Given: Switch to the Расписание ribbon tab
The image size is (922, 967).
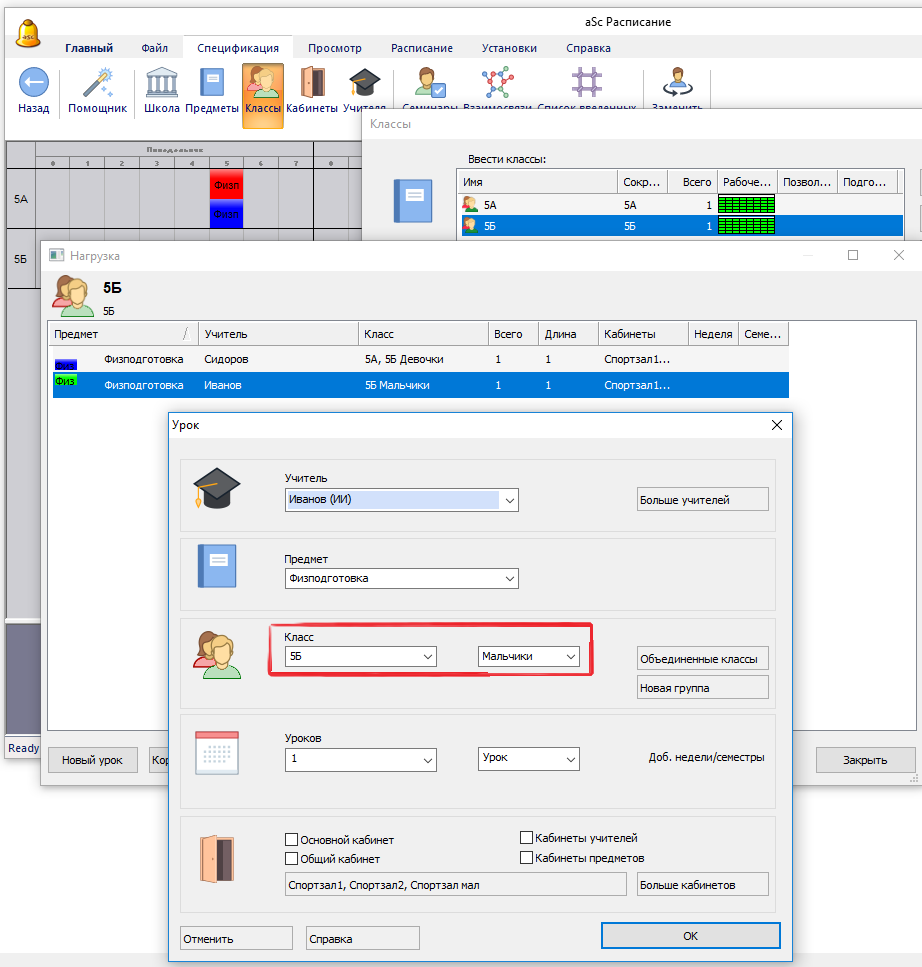Looking at the screenshot, I should (x=421, y=48).
